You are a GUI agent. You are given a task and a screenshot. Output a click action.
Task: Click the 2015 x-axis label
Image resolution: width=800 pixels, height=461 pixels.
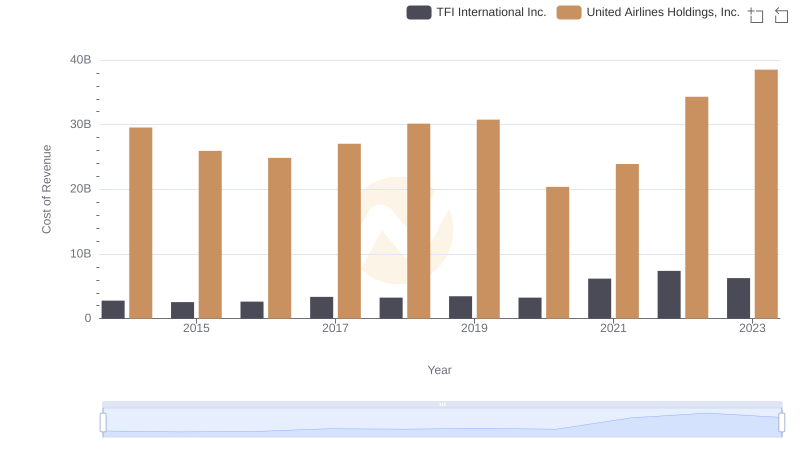[x=196, y=328]
